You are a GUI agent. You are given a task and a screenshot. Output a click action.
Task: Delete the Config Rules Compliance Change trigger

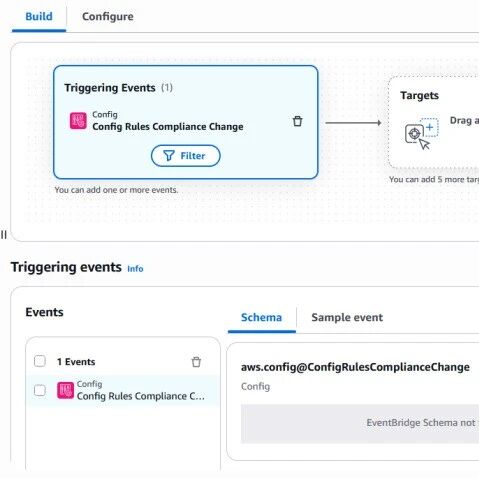coord(297,121)
